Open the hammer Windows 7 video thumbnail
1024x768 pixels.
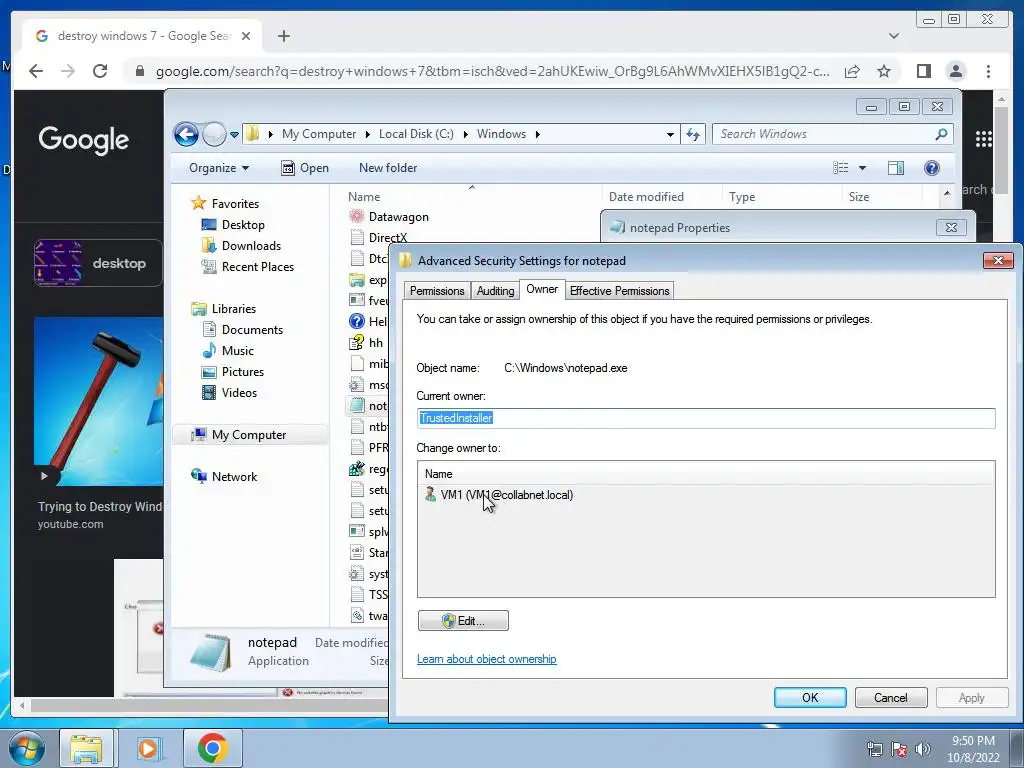[x=99, y=401]
